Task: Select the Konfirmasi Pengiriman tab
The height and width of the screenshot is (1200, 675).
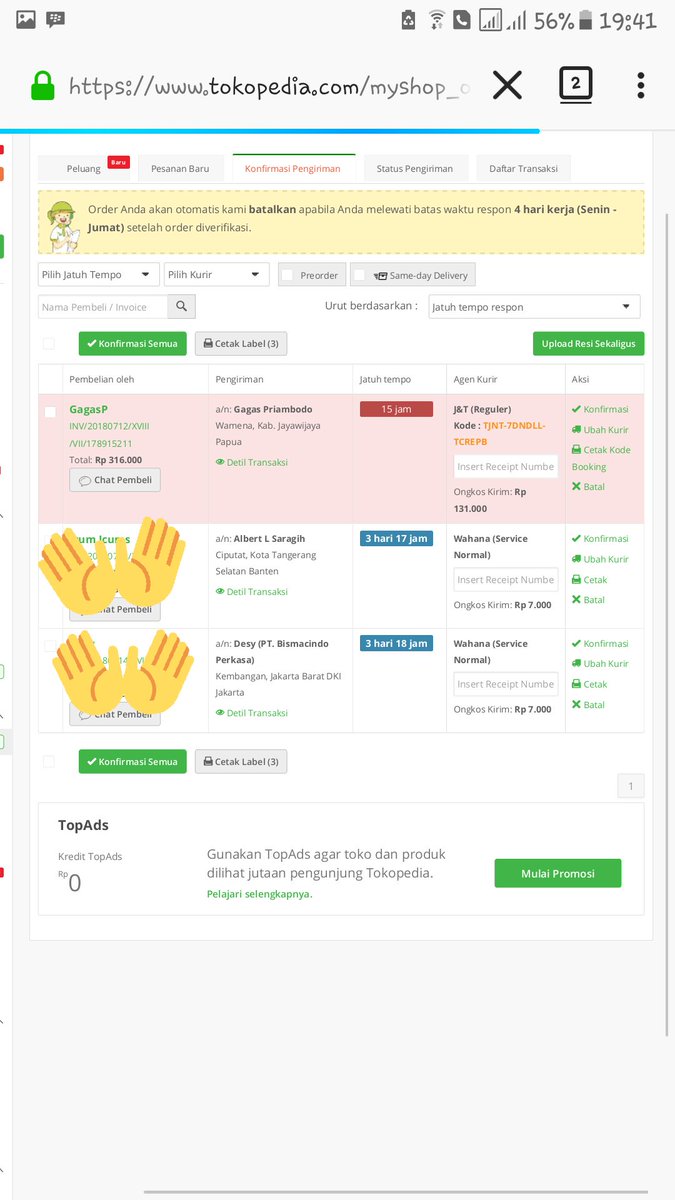Action: (293, 168)
